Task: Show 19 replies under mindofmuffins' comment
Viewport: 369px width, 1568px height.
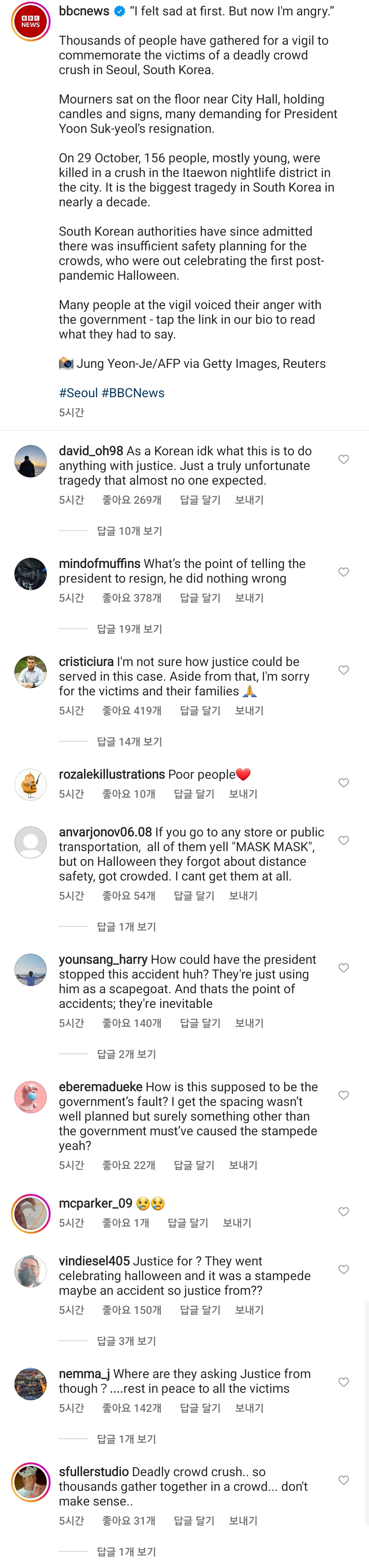Action: pyautogui.click(x=129, y=629)
